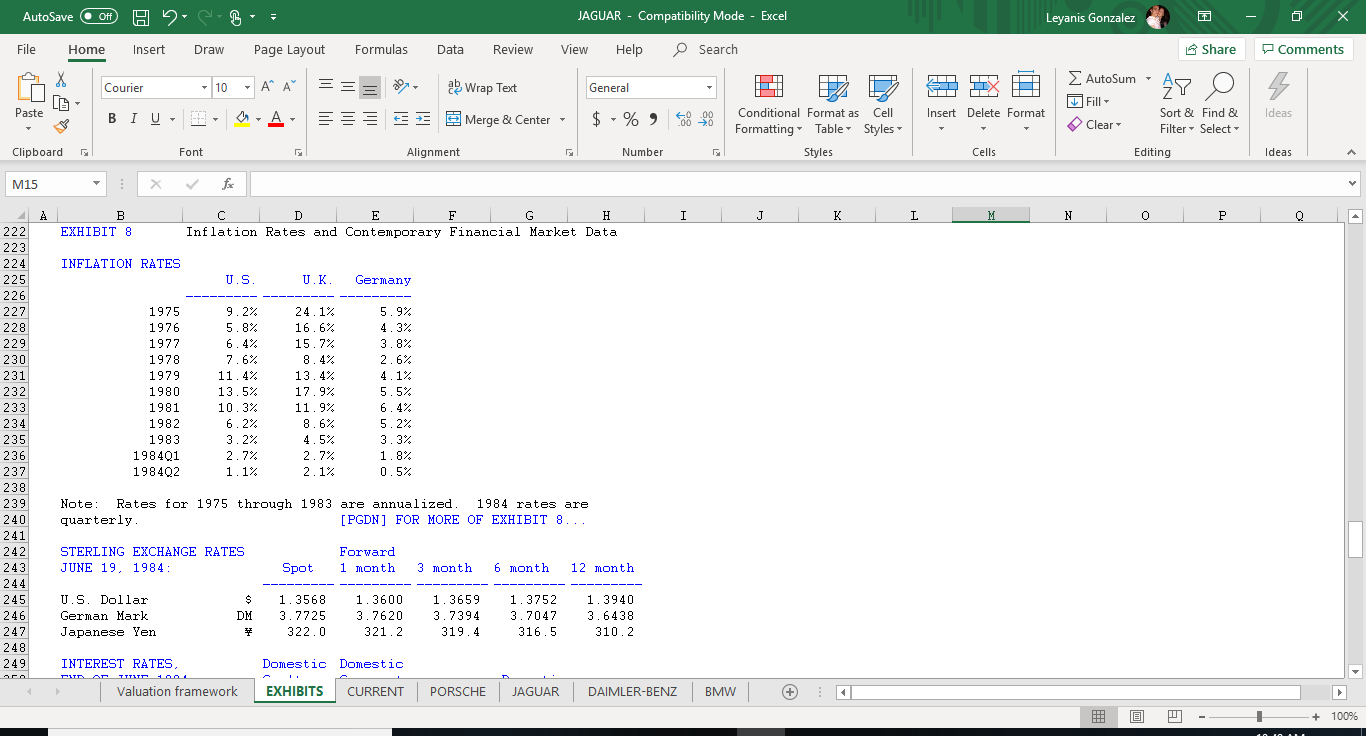Select Bottom Align icon
Screen dimensions: 1366x736
coord(370,88)
